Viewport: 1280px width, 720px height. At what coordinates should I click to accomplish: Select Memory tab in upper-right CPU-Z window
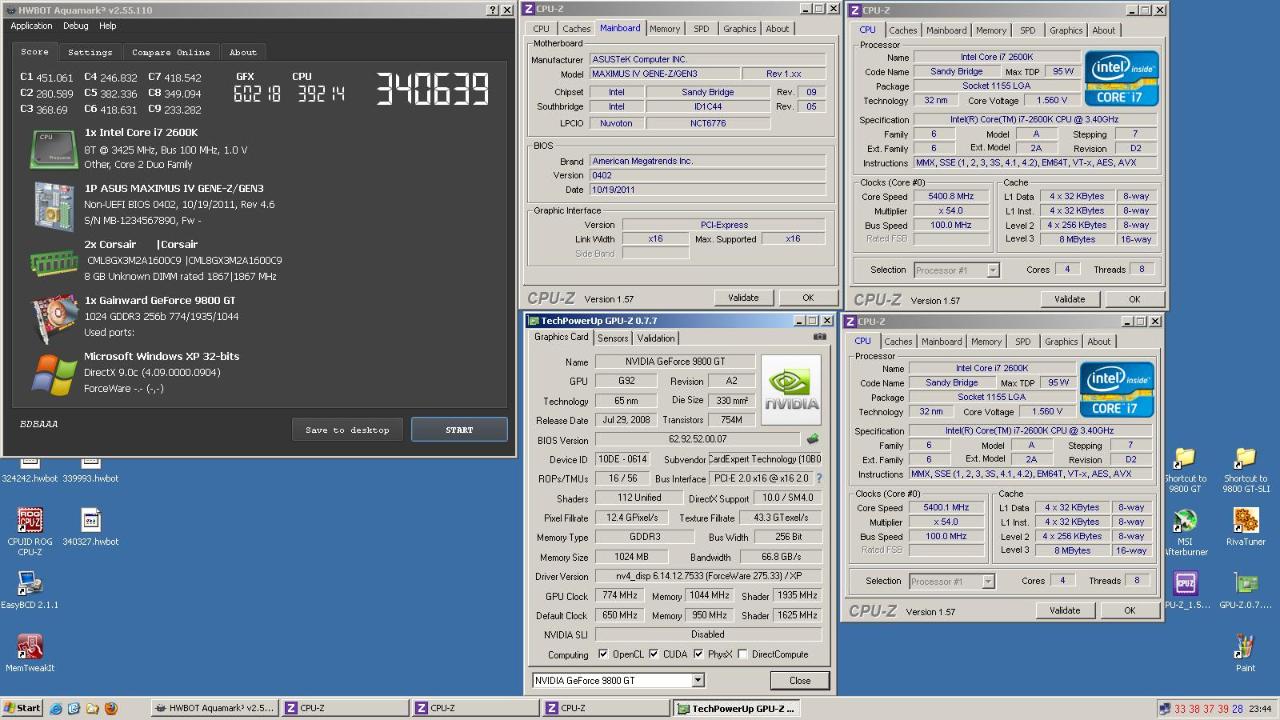(991, 31)
